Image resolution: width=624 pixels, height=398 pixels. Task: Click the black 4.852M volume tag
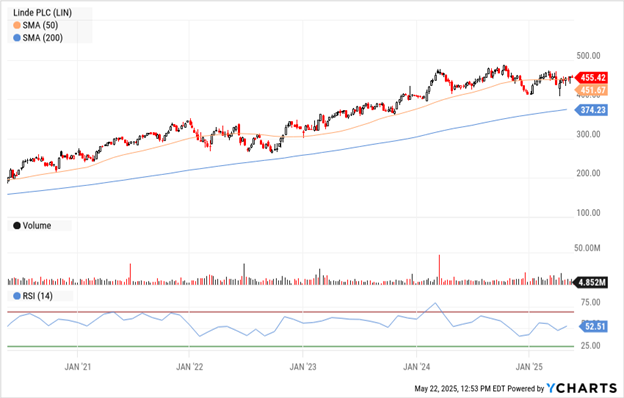point(591,283)
